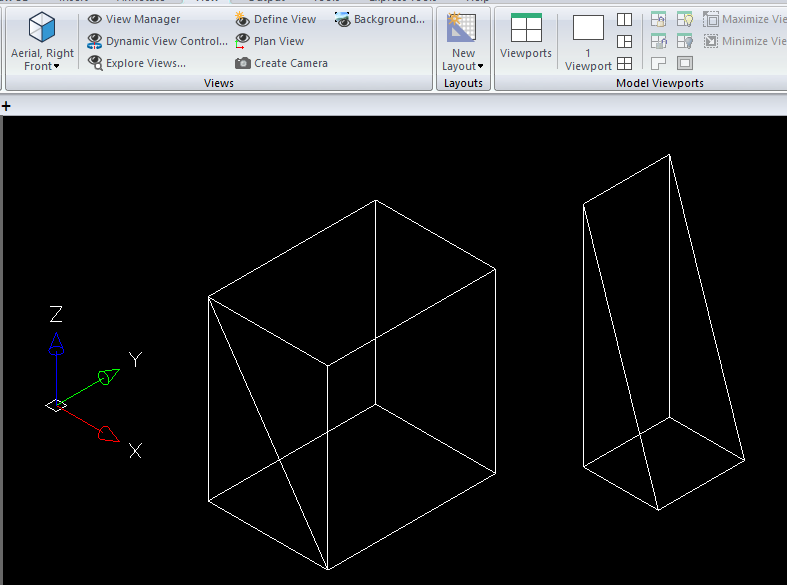Select the 1 Viewport layout
This screenshot has width=787, height=585.
(588, 42)
